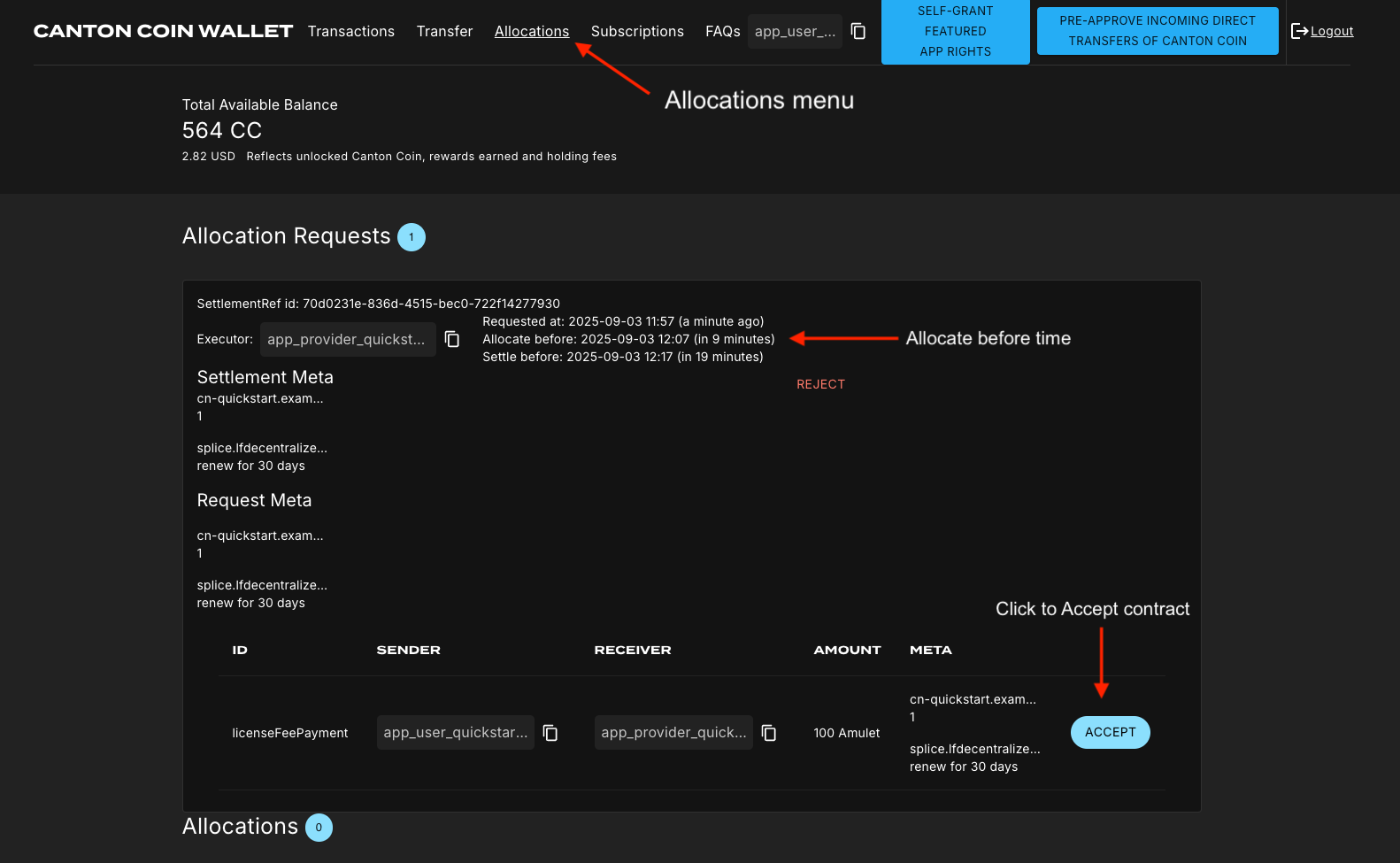This screenshot has height=863, width=1400.
Task: Pre-approve incoming direct transfers of Canton Coin
Action: click(1157, 31)
